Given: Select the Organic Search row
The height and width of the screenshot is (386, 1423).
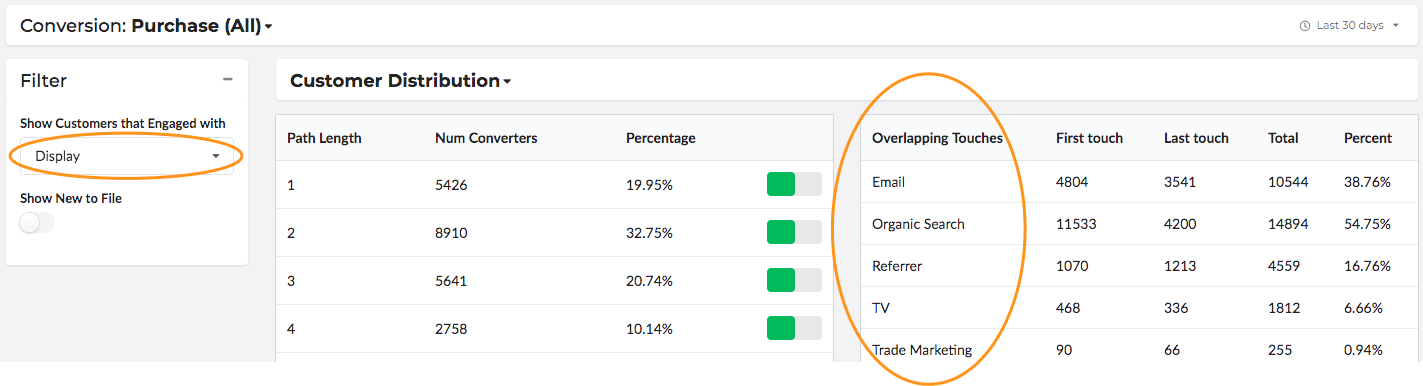Looking at the screenshot, I should 1138,224.
